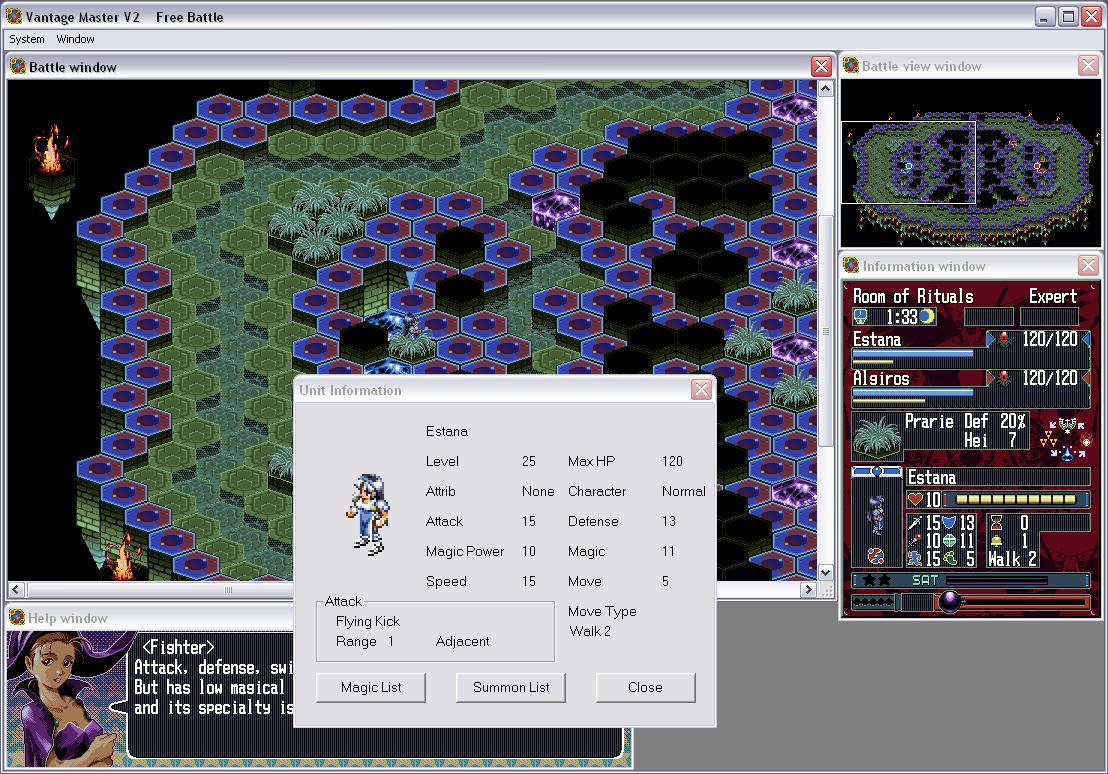Viewport: 1108px width, 774px height.
Task: Click the yellow bell icon
Action: click(996, 541)
